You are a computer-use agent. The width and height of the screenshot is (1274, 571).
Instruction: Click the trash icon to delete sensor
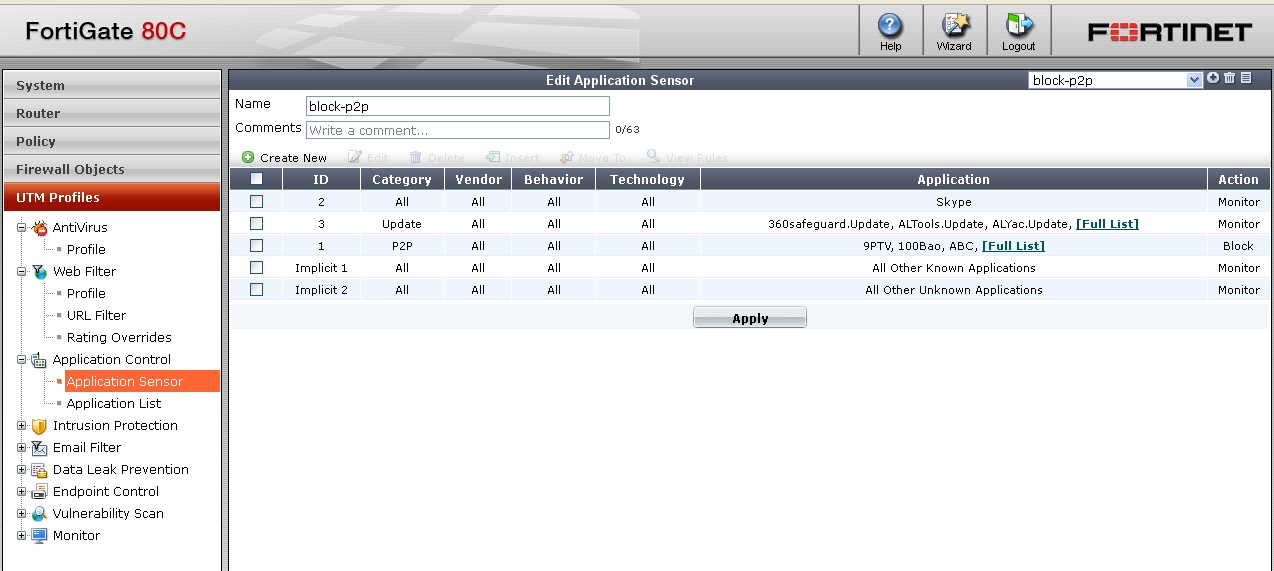tap(1229, 78)
